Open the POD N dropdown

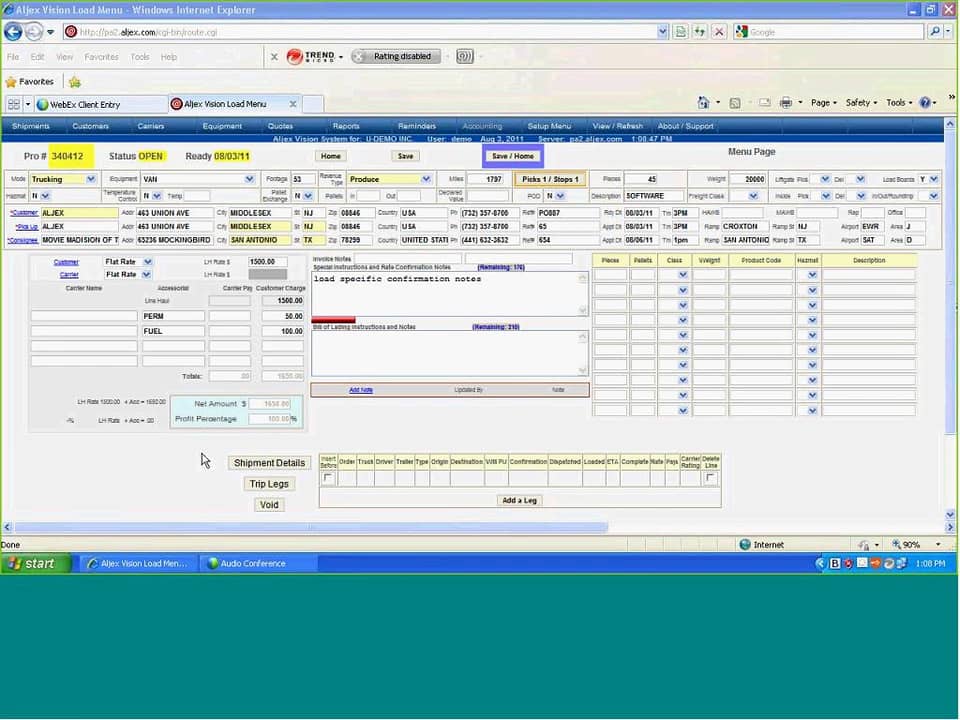560,196
